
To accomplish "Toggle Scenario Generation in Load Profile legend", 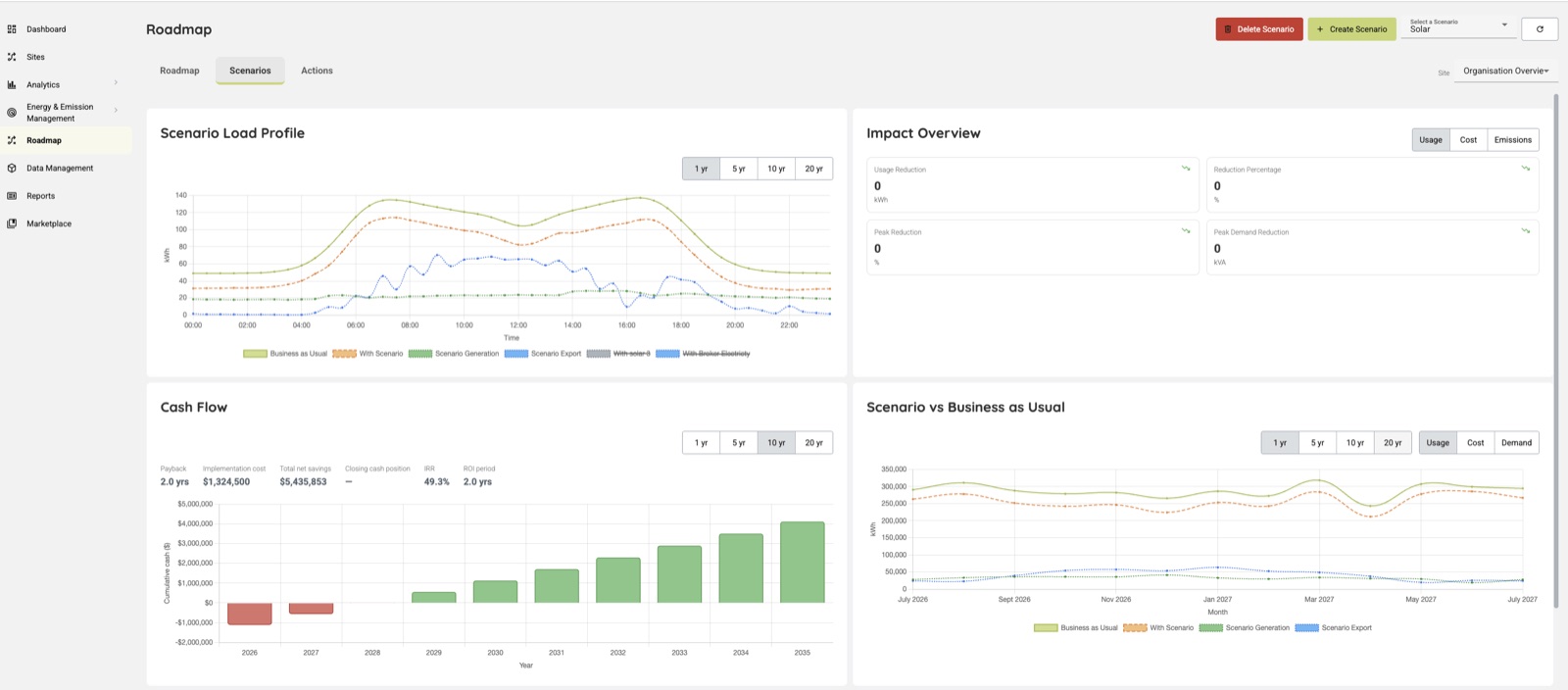I will coord(454,354).
